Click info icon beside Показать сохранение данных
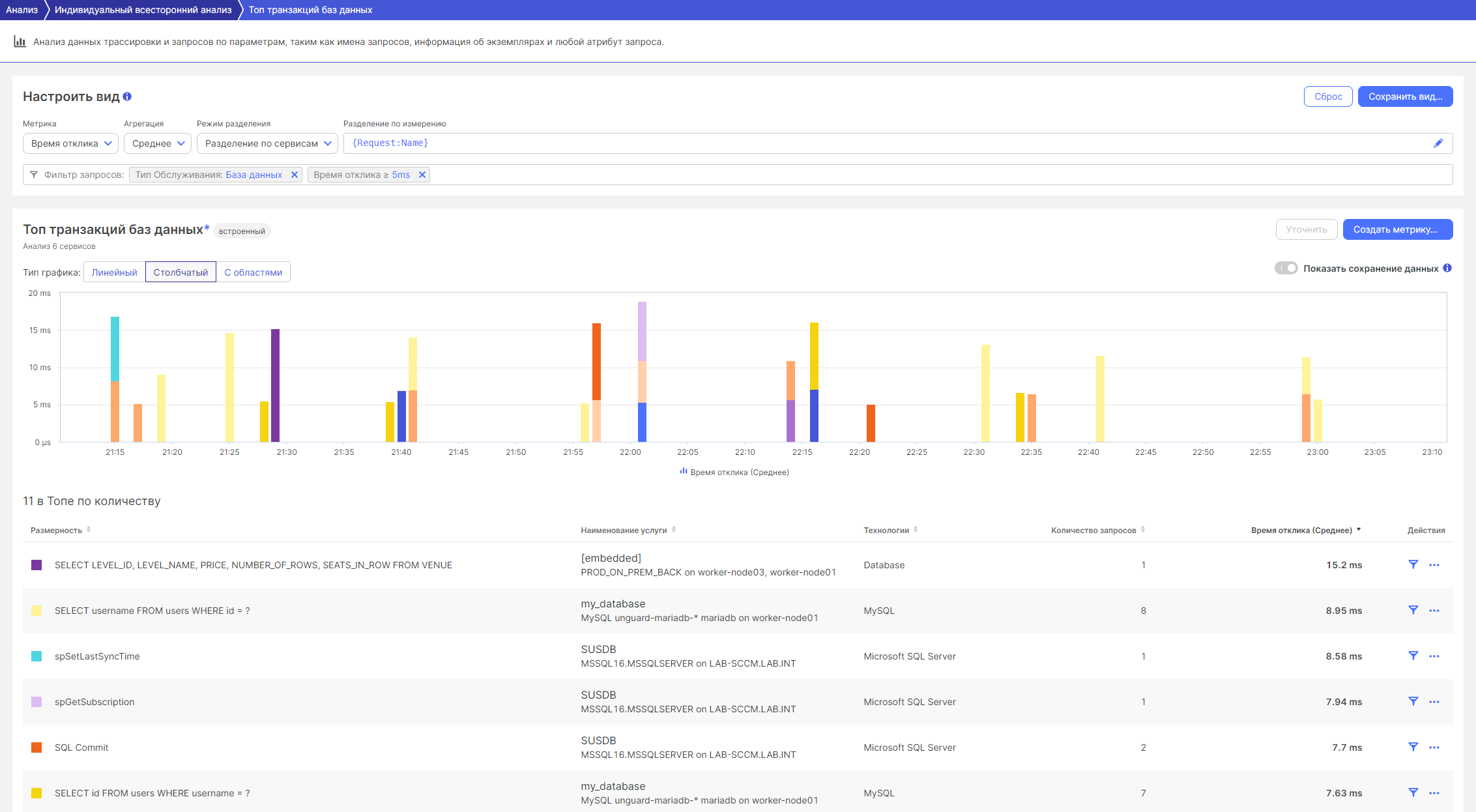This screenshot has width=1476, height=812. point(1447,268)
